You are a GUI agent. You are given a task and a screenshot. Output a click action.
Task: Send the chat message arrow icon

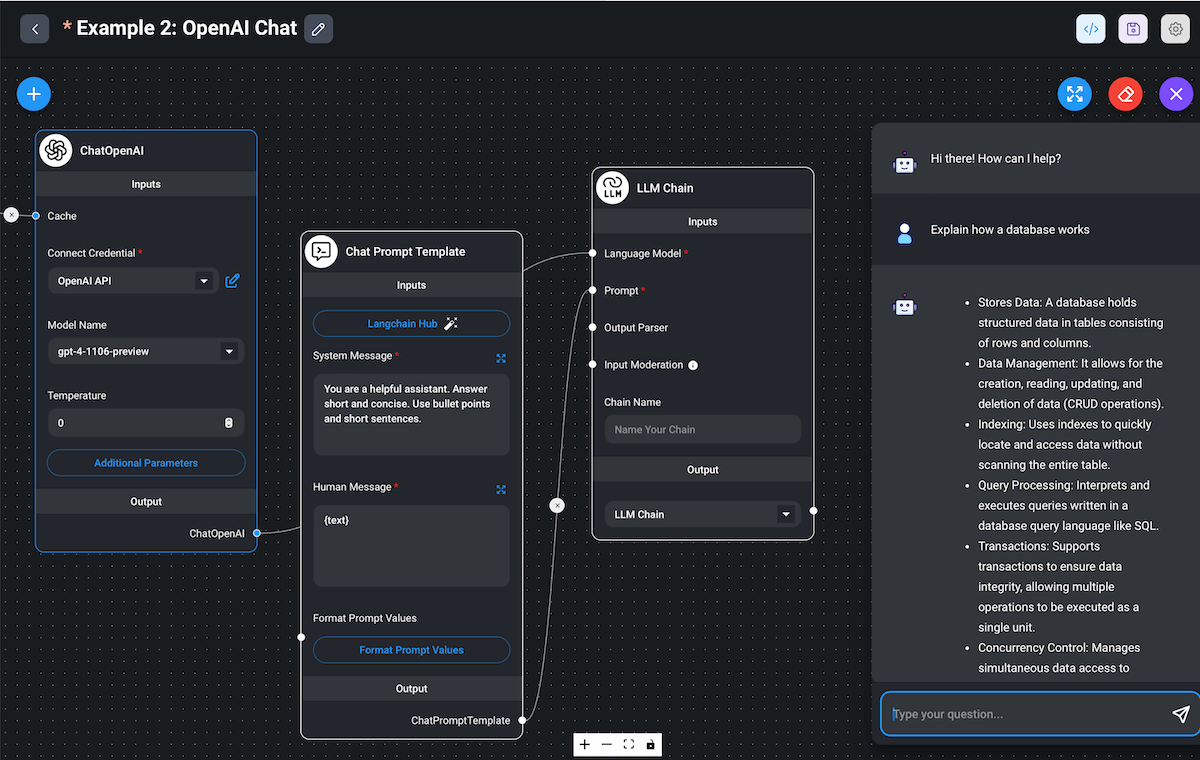coord(1181,714)
